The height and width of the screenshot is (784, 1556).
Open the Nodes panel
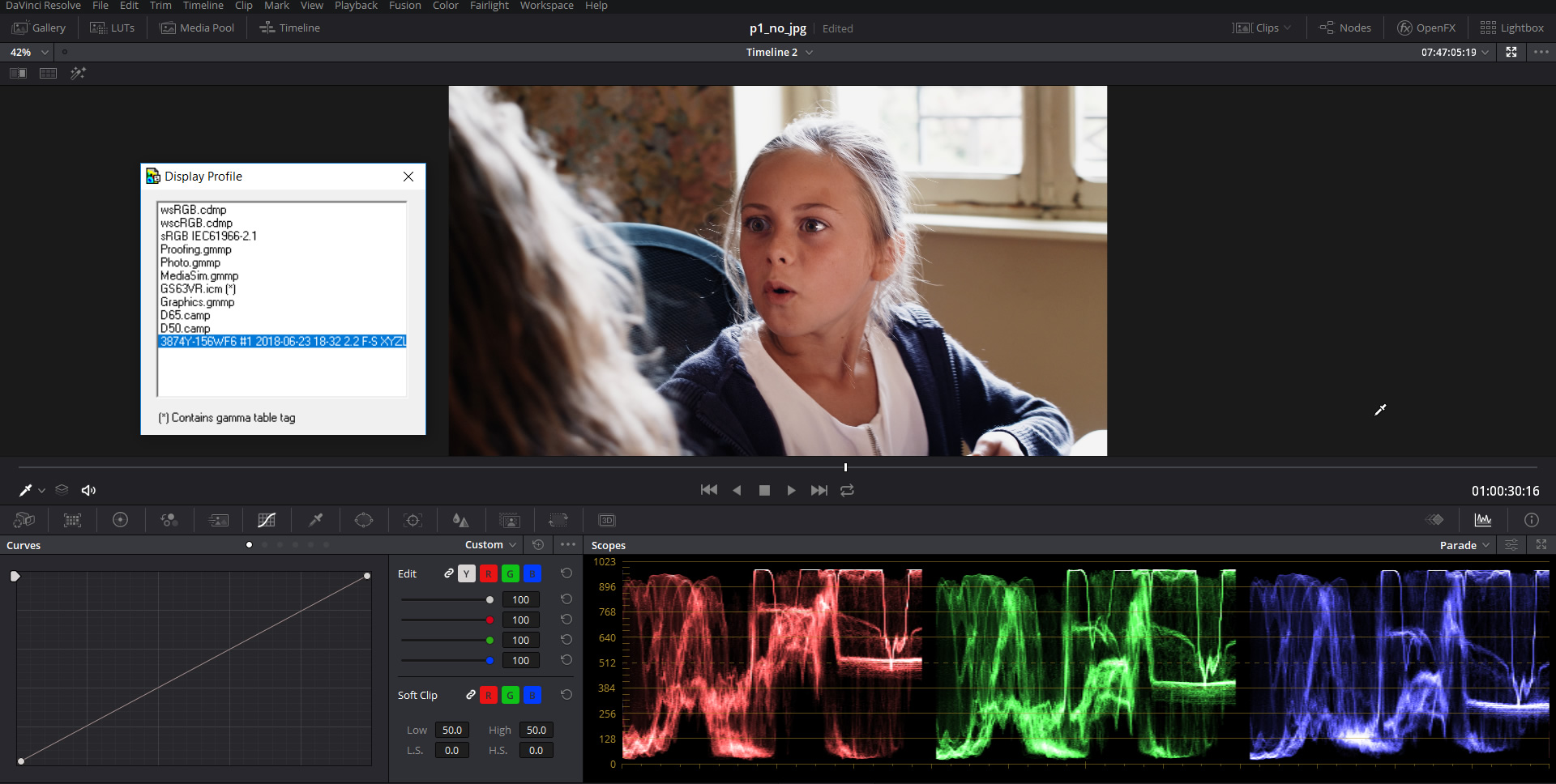(x=1345, y=28)
